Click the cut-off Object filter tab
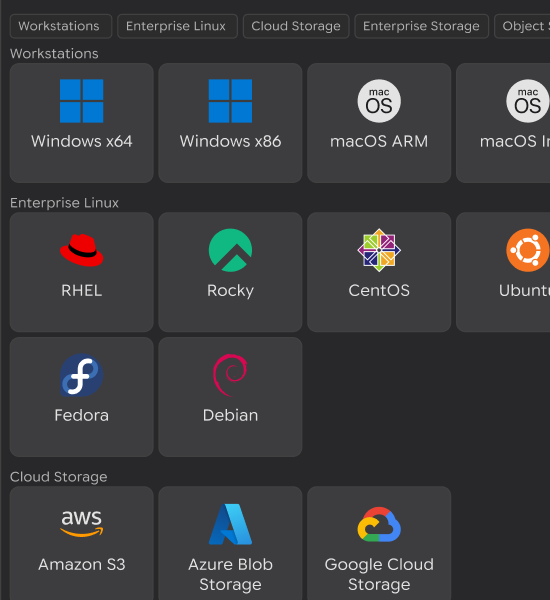The width and height of the screenshot is (550, 600). pos(522,26)
